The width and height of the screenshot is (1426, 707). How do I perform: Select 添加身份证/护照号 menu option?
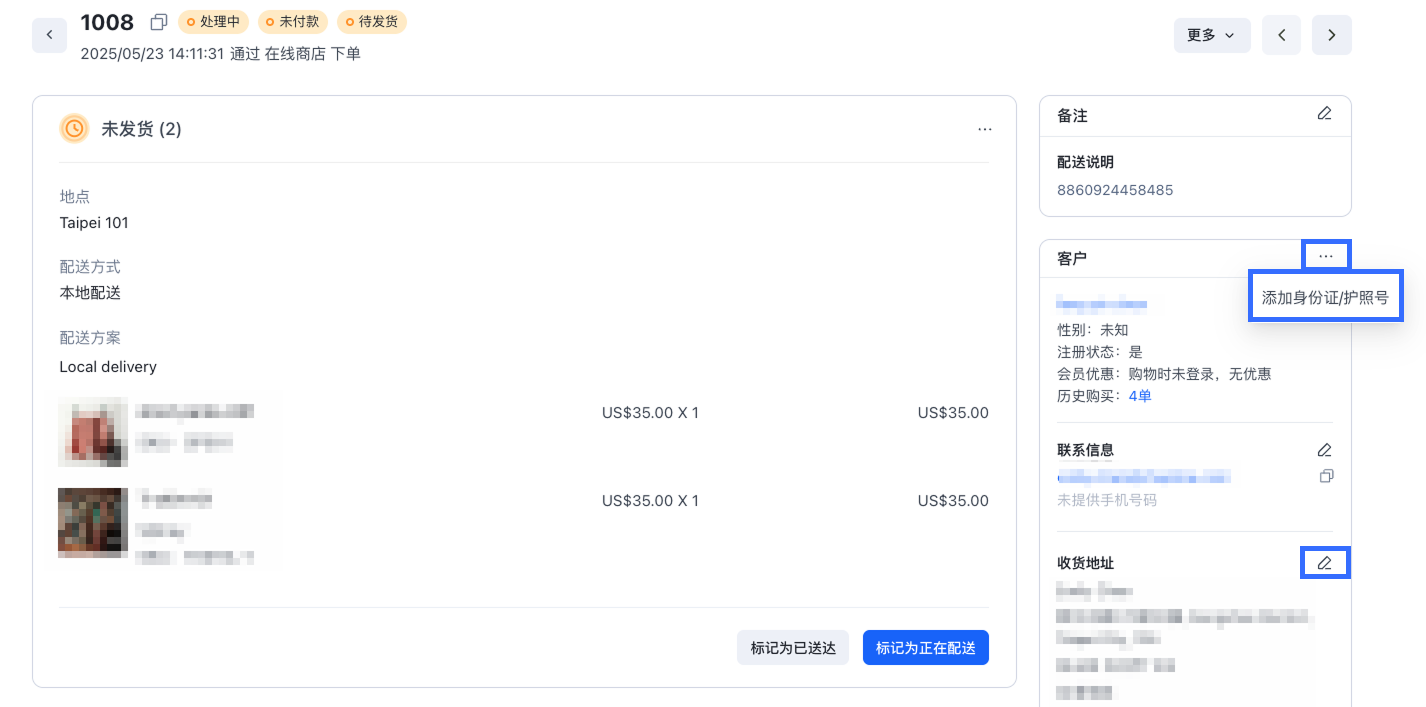pyautogui.click(x=1325, y=297)
